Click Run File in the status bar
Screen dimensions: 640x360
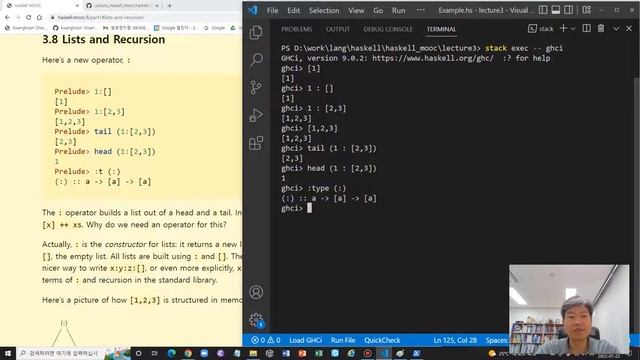click(x=343, y=340)
